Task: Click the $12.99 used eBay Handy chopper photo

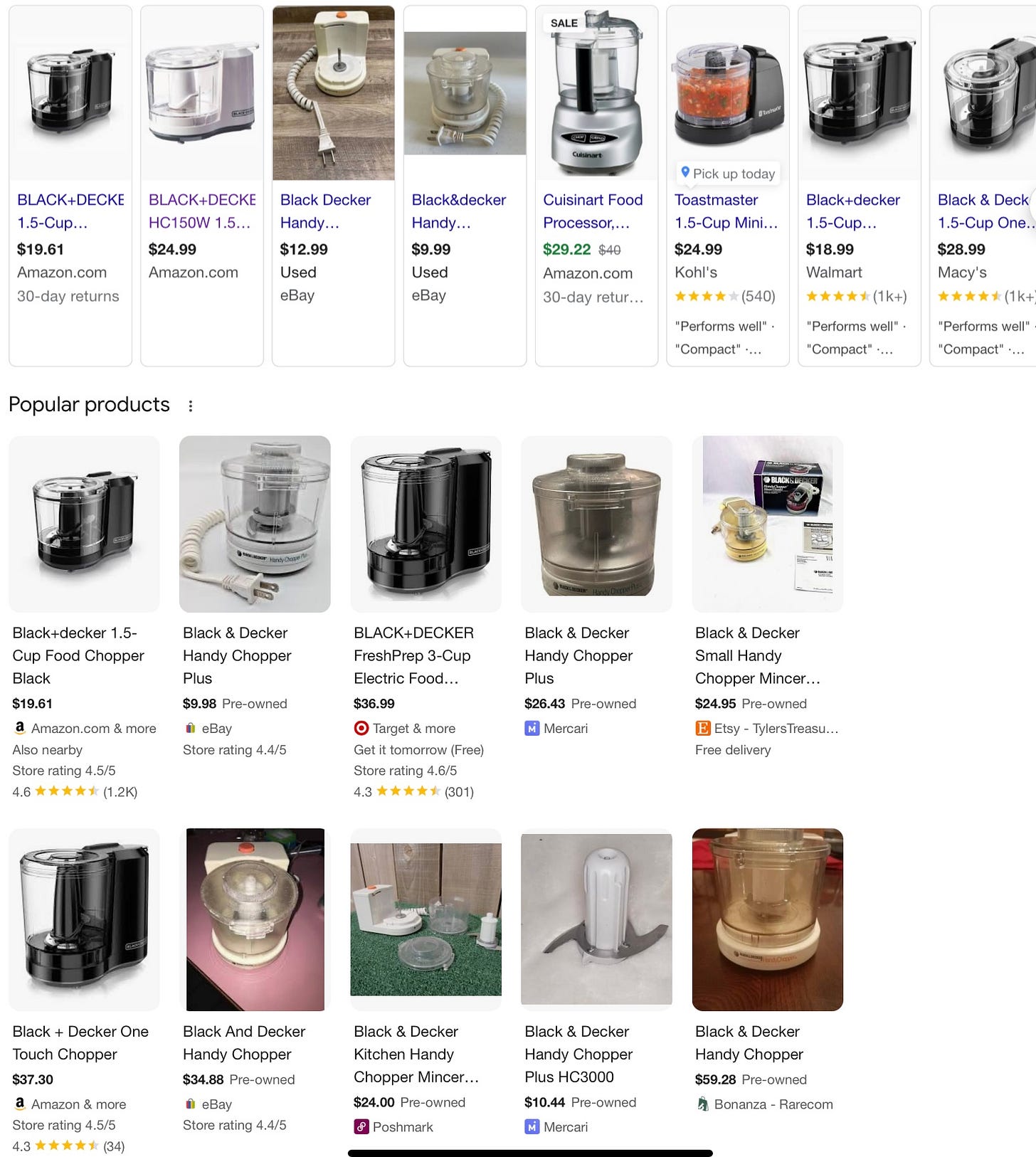Action: pos(333,93)
